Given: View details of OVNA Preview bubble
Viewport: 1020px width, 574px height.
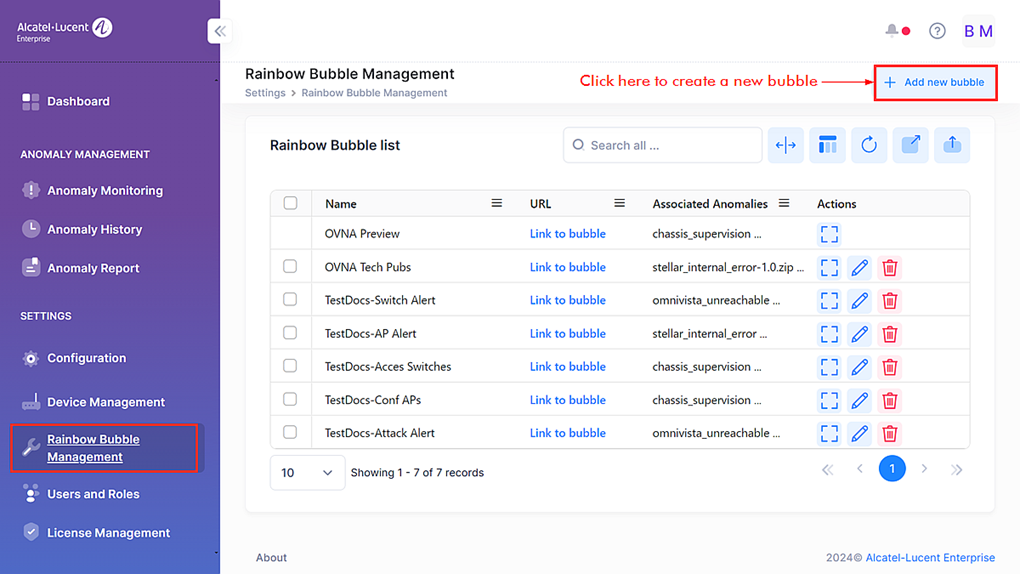Looking at the screenshot, I should (x=829, y=234).
